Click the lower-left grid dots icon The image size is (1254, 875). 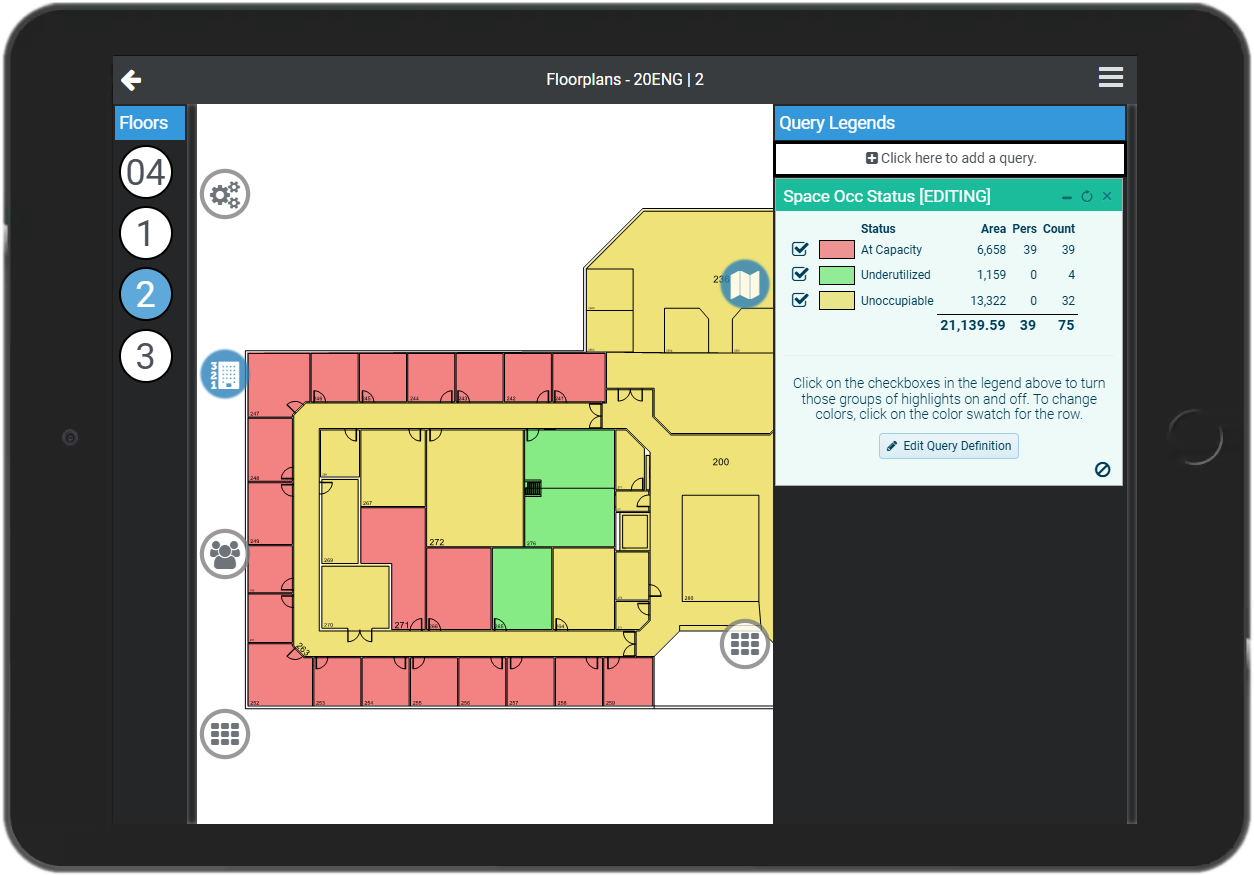point(224,734)
